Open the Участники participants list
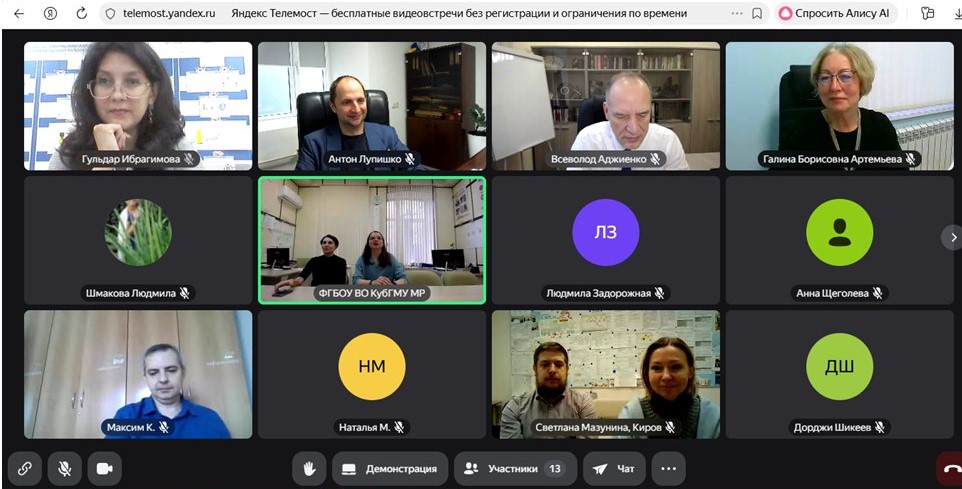This screenshot has height=489, width=962. point(515,469)
